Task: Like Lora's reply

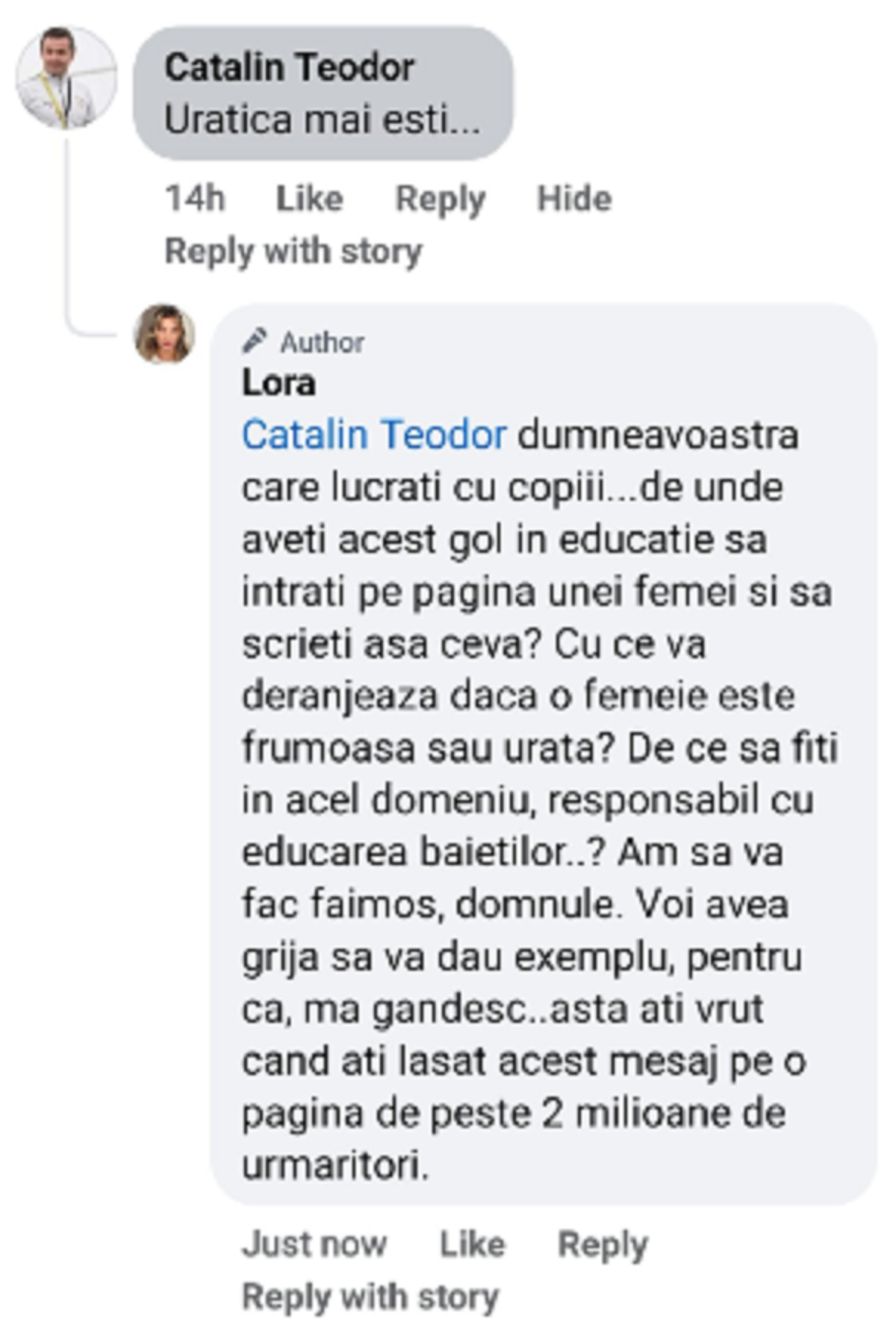Action: coord(472,1245)
